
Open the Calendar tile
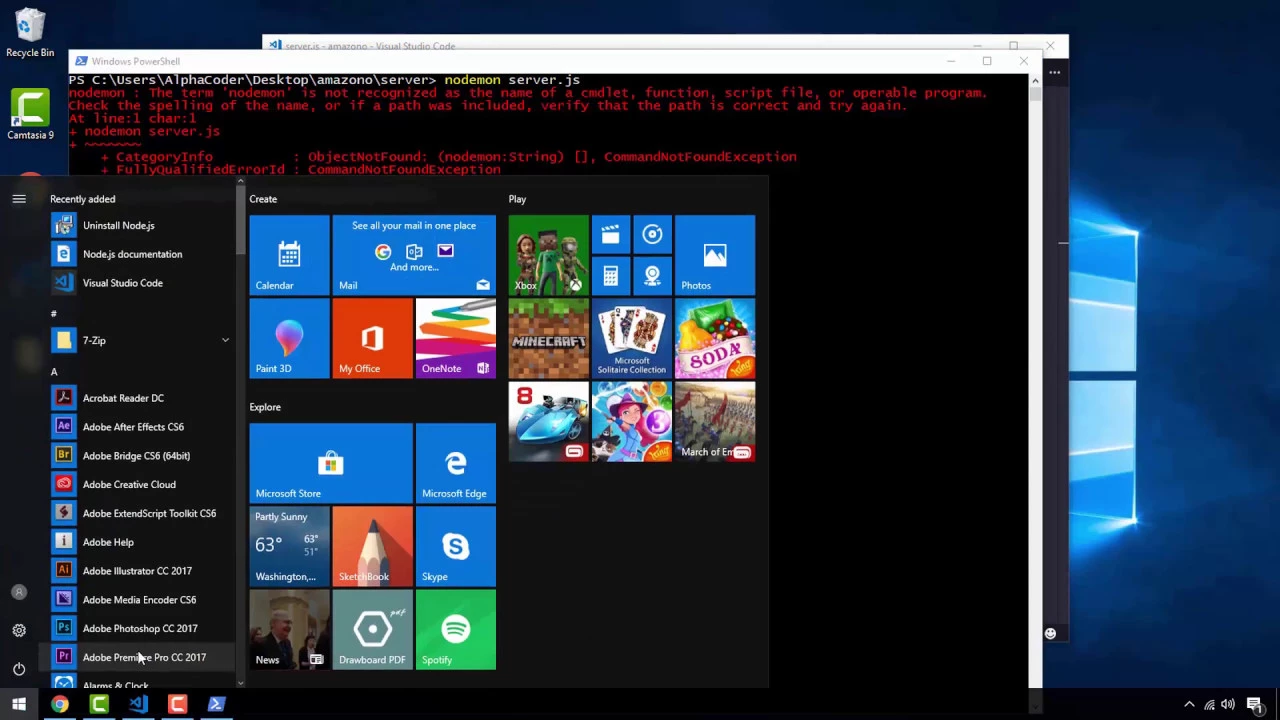(289, 255)
